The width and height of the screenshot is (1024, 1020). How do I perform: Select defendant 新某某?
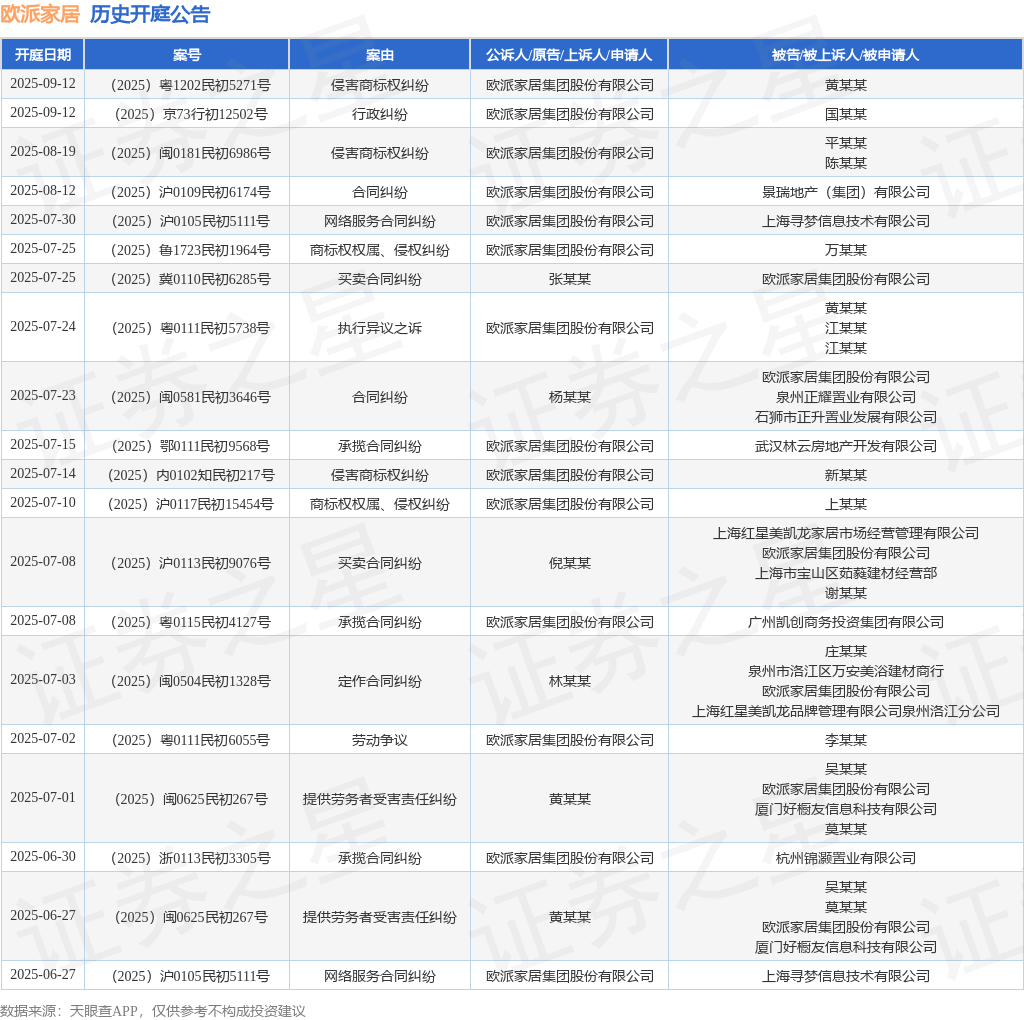[846, 475]
